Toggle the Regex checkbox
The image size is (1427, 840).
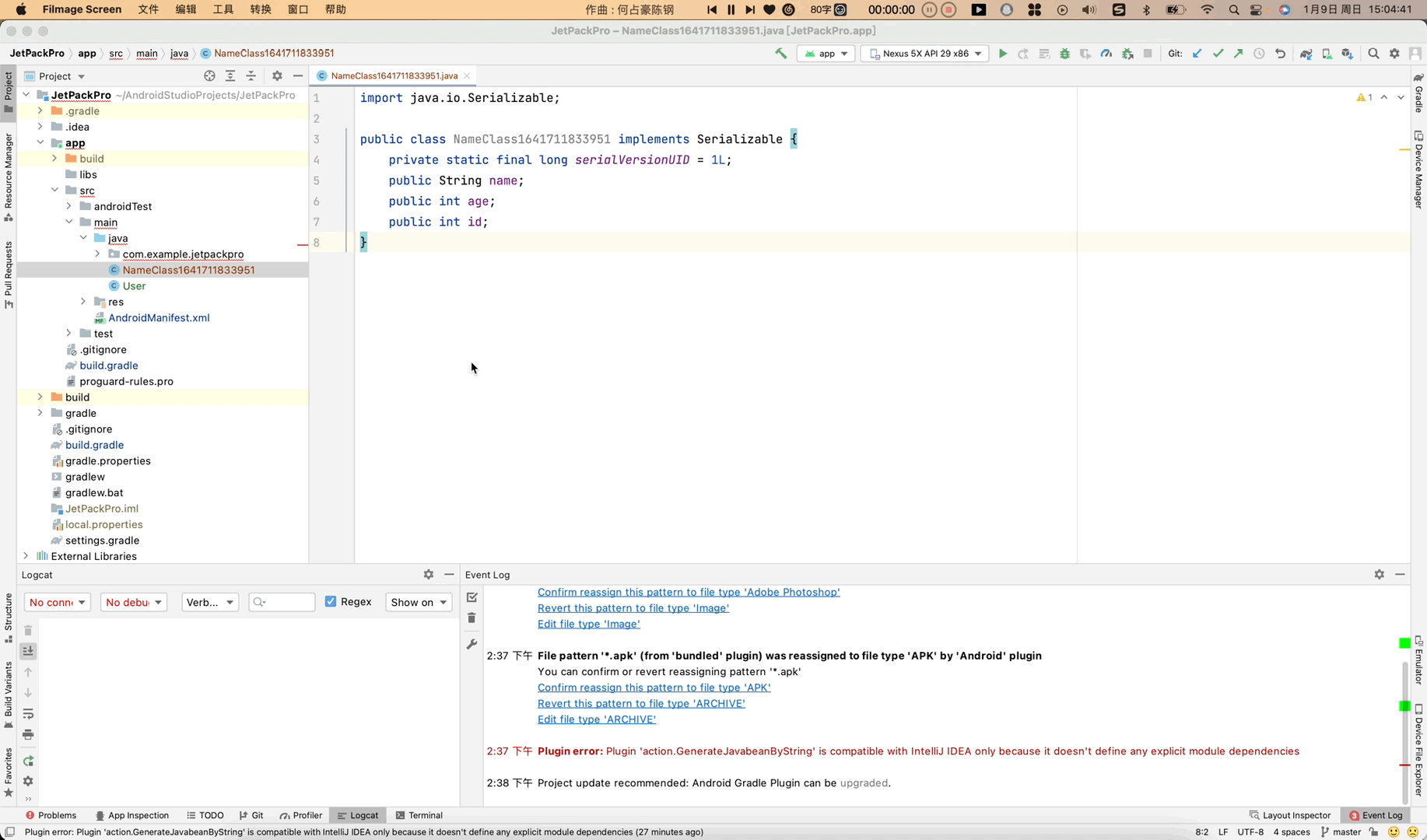click(331, 601)
